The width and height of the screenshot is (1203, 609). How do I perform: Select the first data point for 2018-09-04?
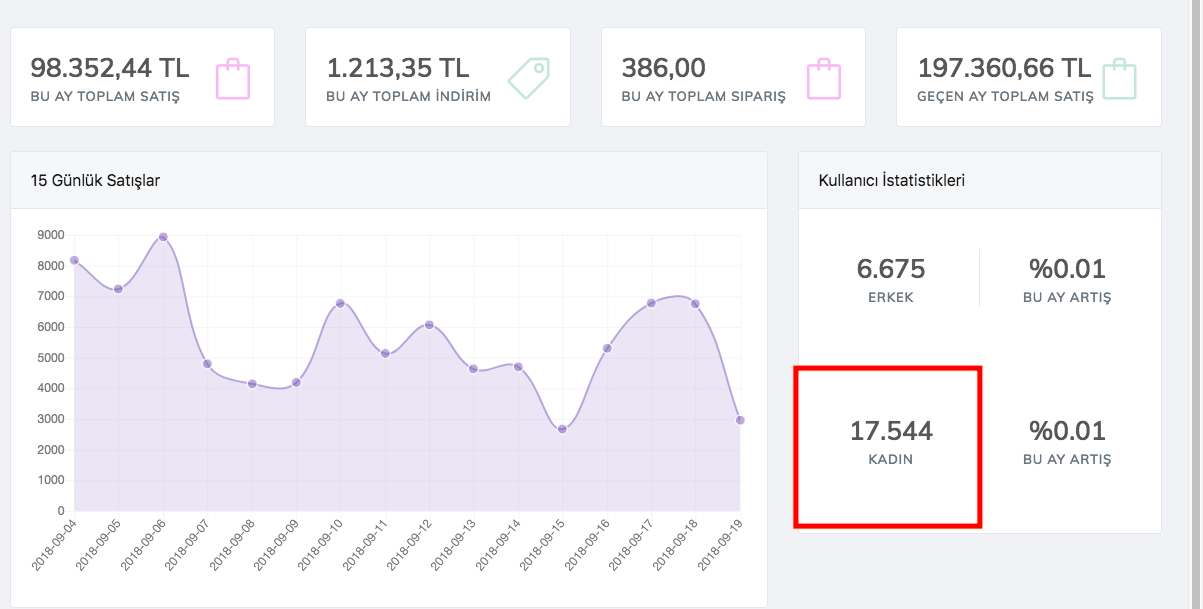(x=74, y=260)
